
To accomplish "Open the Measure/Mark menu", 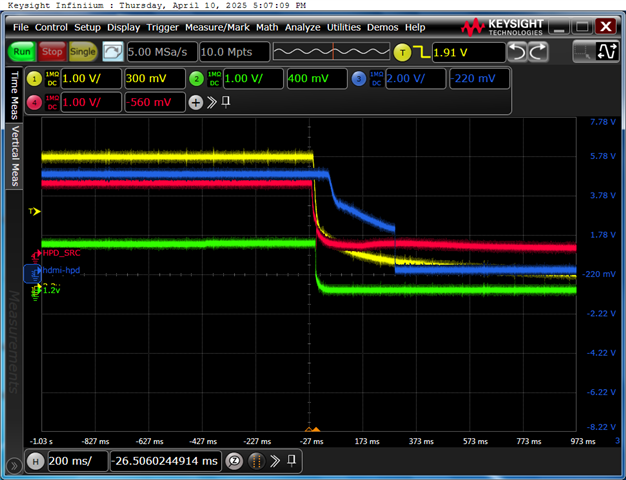I will coord(217,27).
